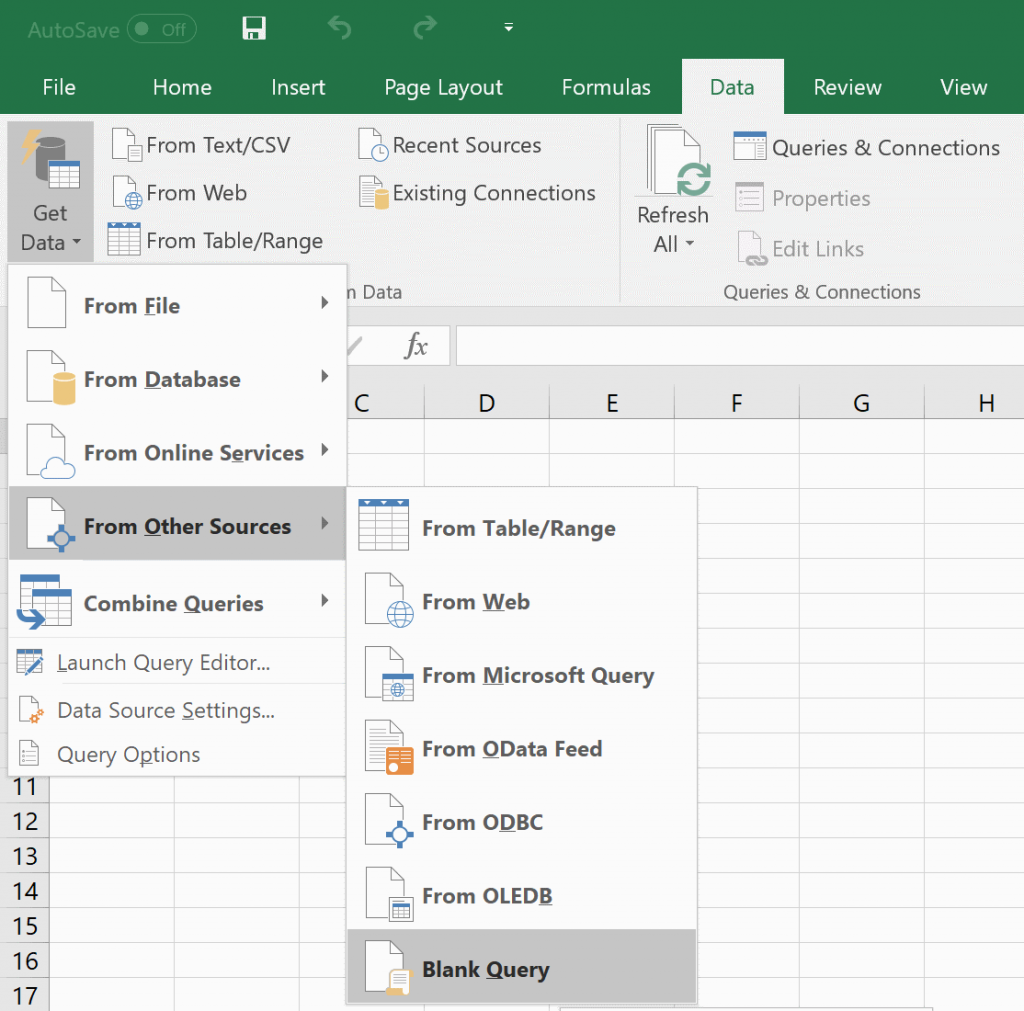Click the insert function fx icon
1024x1011 pixels.
415,346
